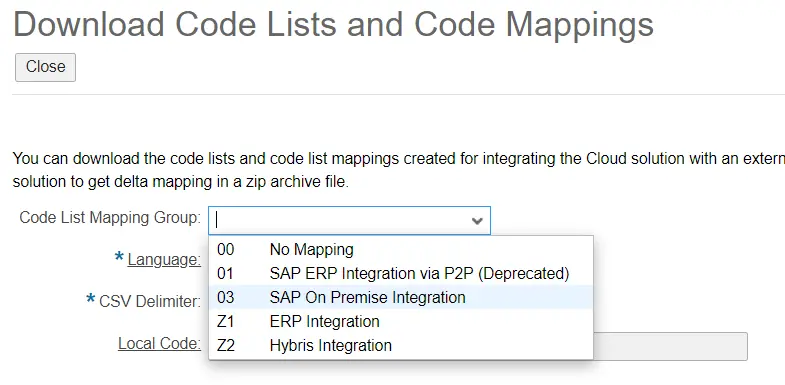The image size is (785, 385).
Task: Click the Code List Mapping Group label
Action: 110,218
